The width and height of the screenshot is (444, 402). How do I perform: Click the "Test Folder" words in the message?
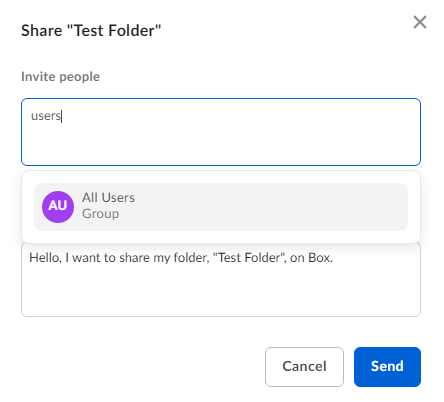point(249,258)
